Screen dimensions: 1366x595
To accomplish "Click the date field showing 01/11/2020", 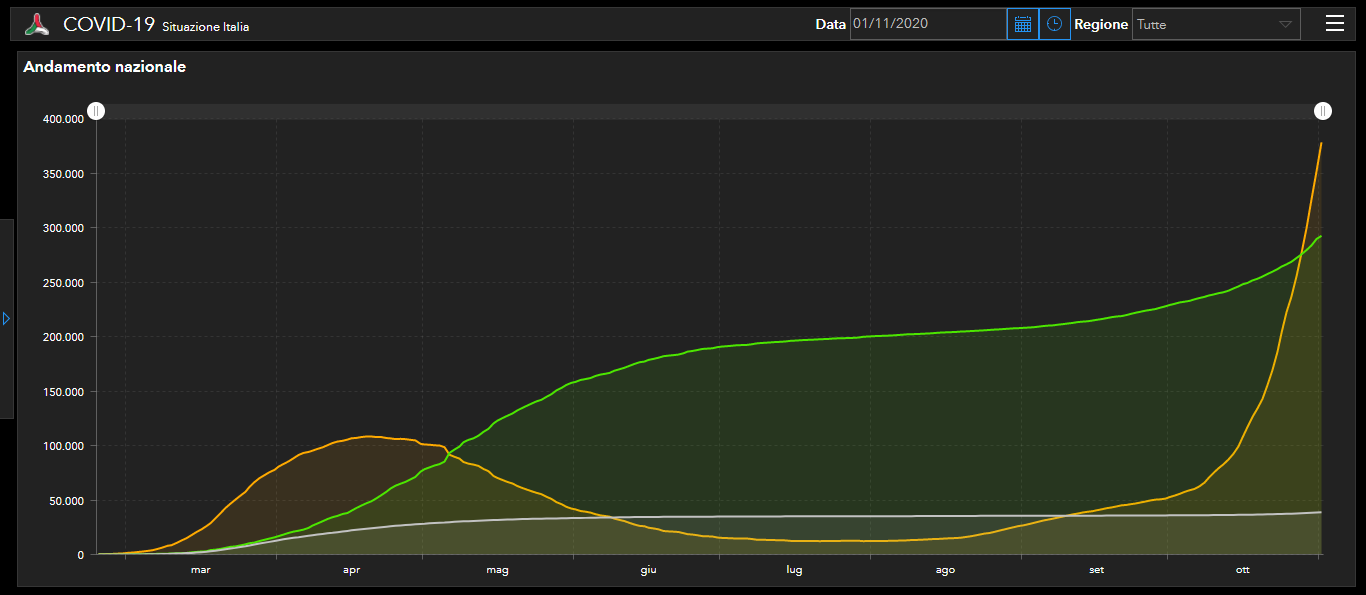I will coord(927,24).
